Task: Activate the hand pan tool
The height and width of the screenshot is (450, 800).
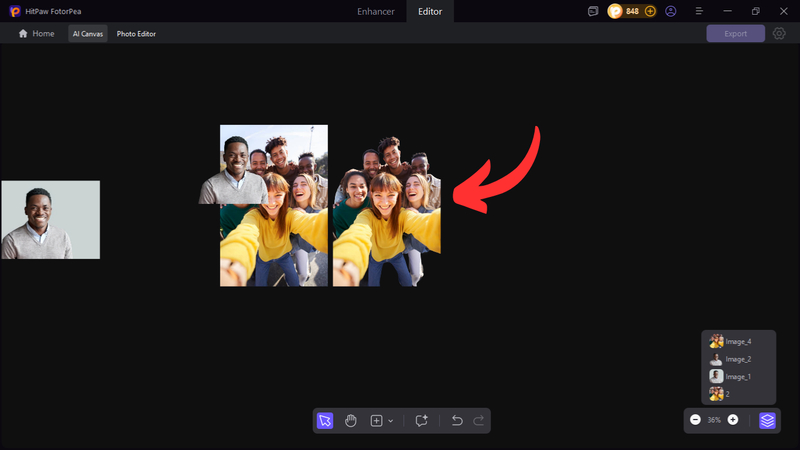Action: coord(351,421)
